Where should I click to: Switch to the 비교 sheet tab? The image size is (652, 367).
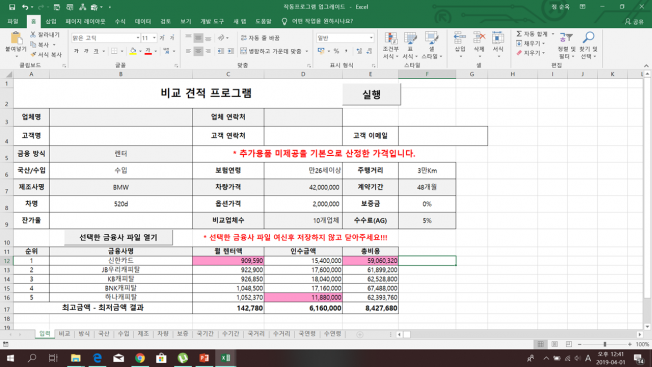click(x=64, y=334)
